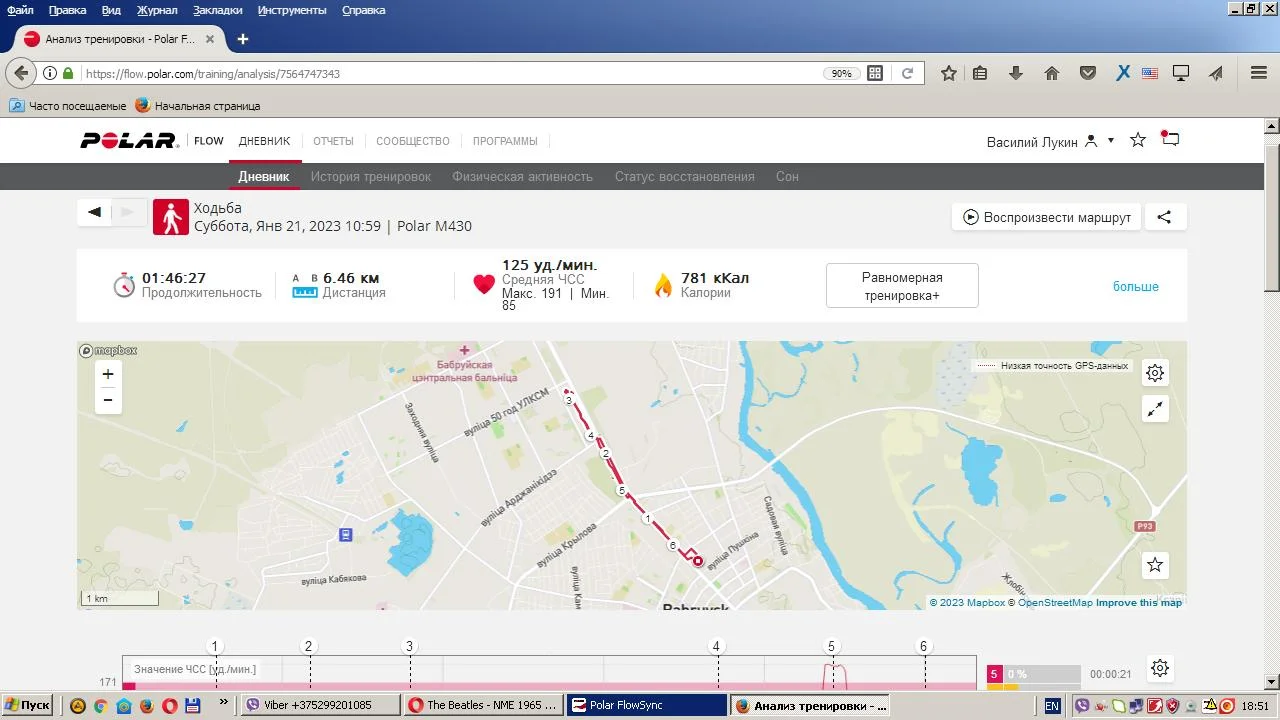Screen dimensions: 1280x720
Task: Open the Василий Лукин account dropdown
Action: [1050, 141]
